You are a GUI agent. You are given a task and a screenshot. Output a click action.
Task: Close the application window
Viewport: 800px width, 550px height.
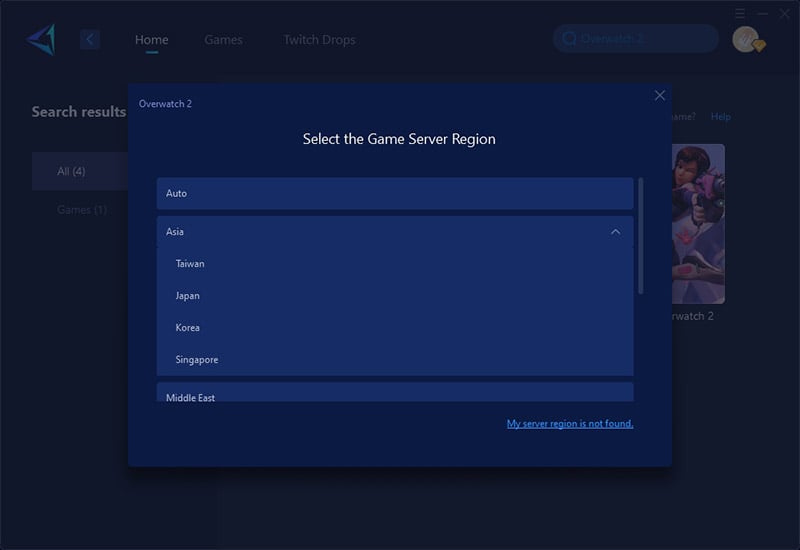(x=784, y=14)
